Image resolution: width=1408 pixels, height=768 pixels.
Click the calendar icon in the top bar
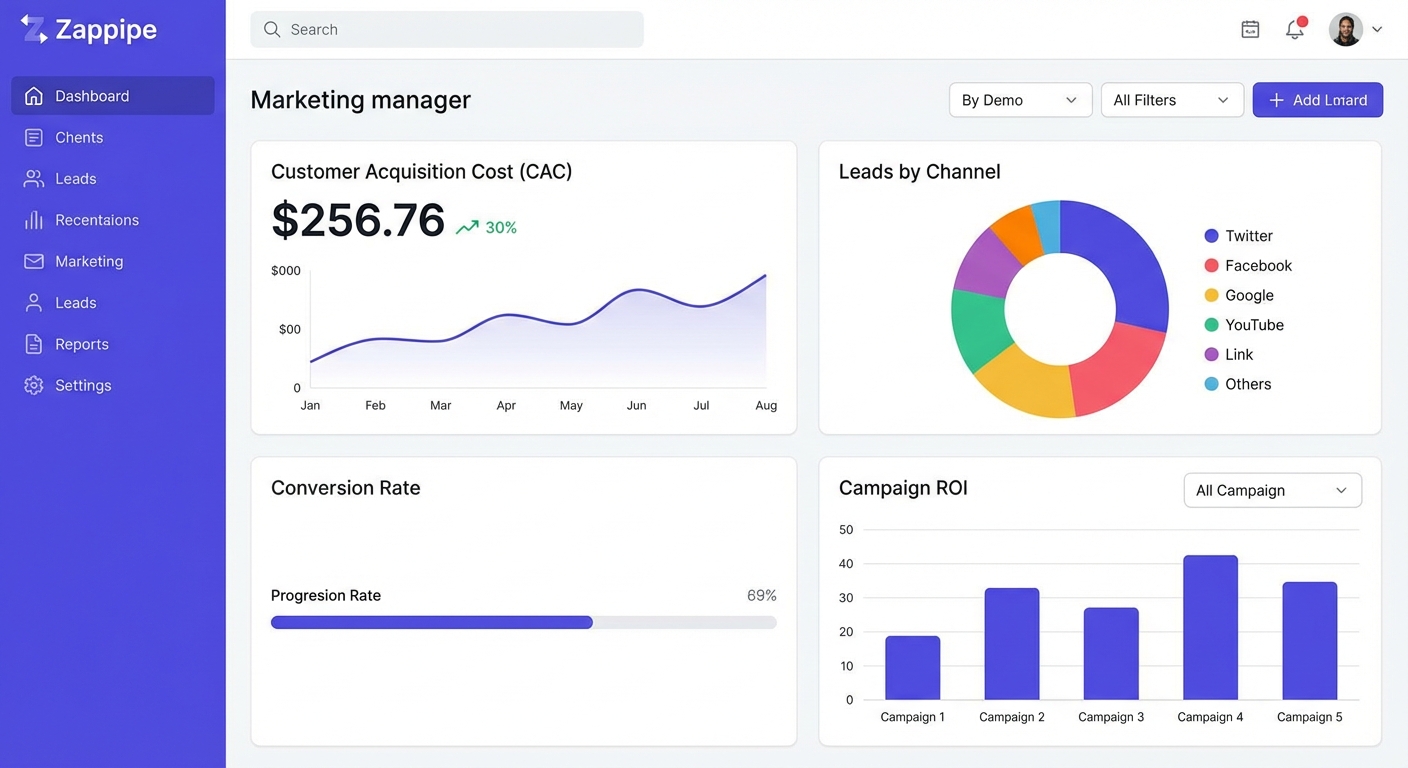point(1250,29)
